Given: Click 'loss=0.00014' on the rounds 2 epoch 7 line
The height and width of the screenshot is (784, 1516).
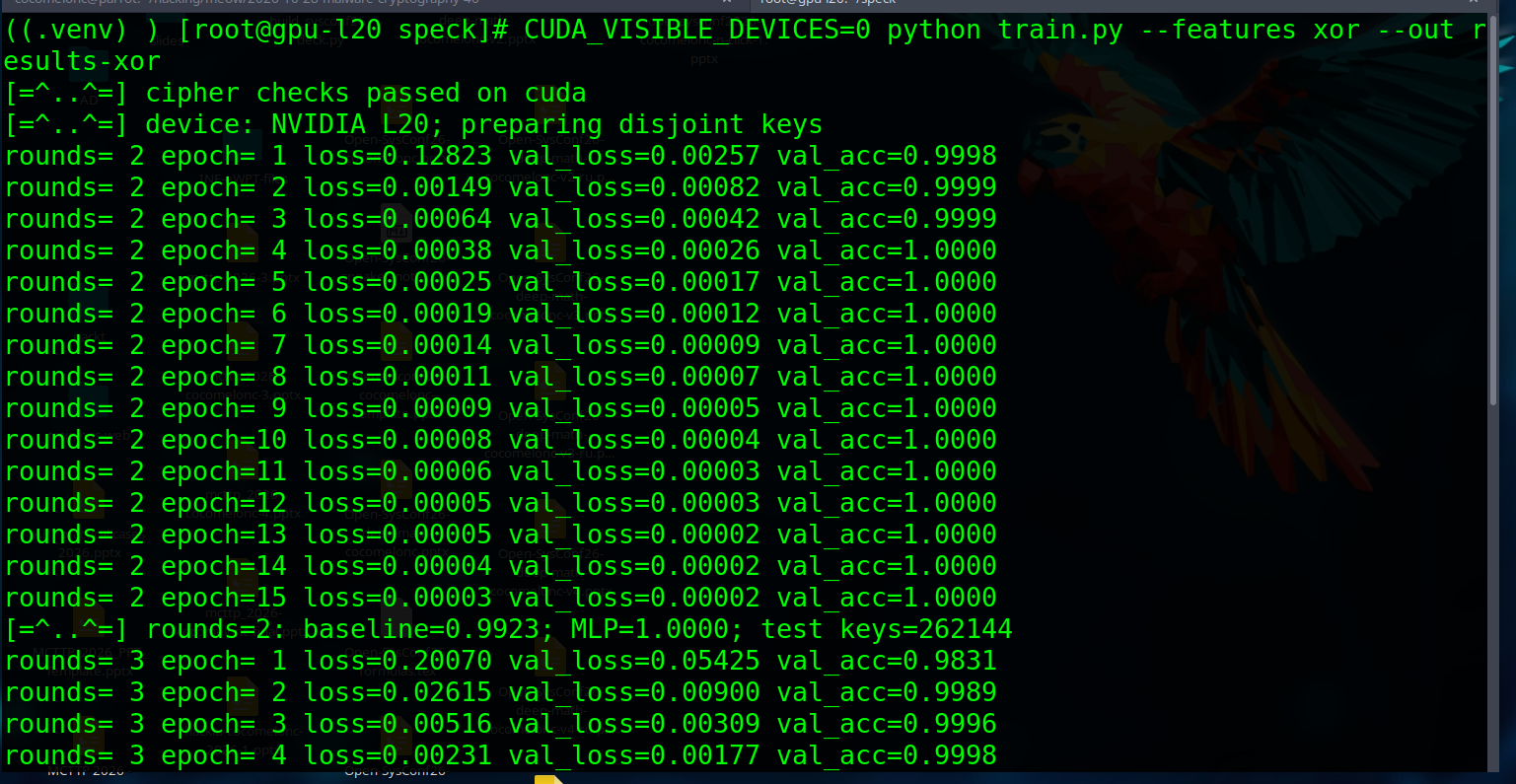Looking at the screenshot, I should click(x=397, y=346).
